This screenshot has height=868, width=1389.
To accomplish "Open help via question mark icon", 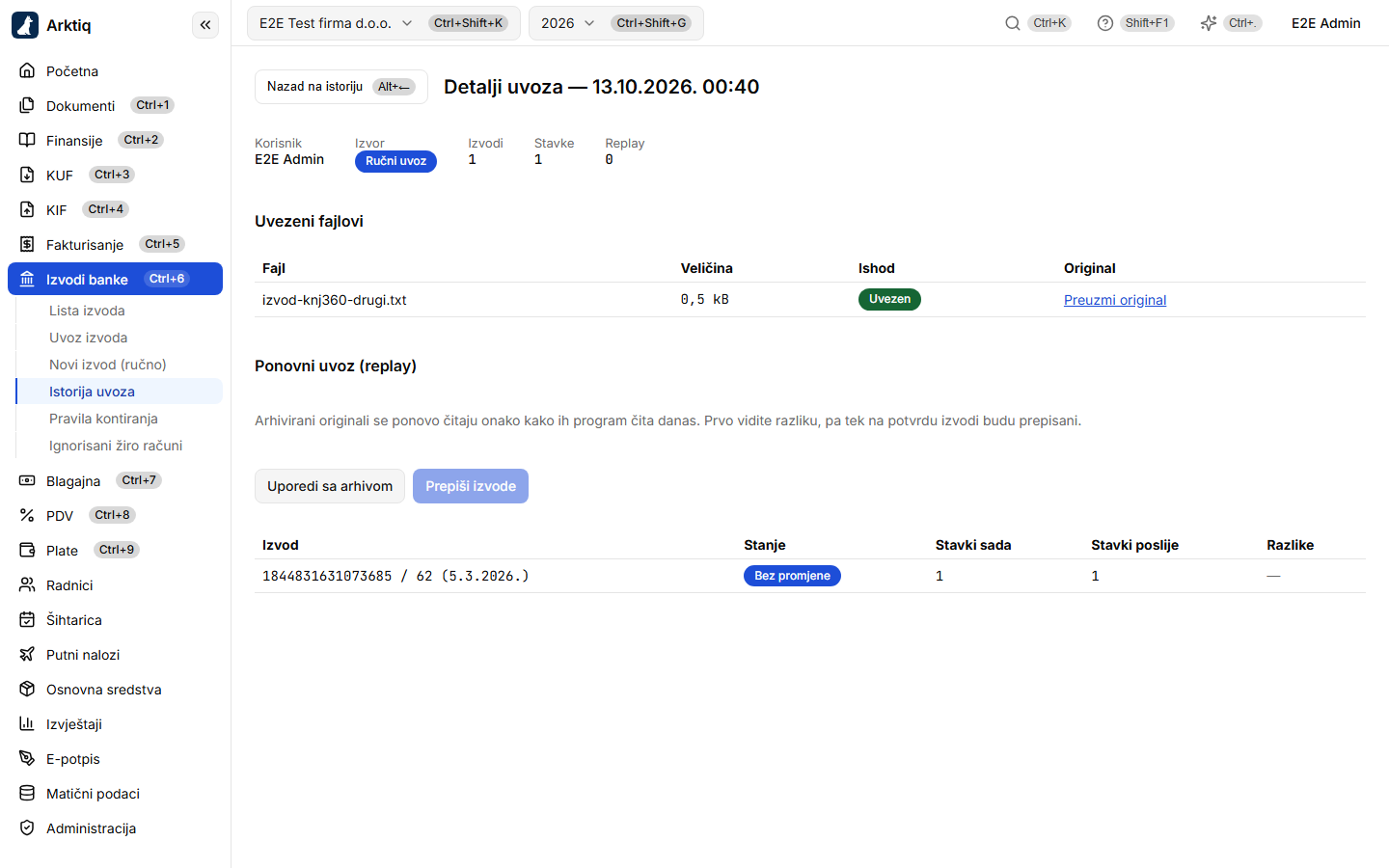I will 1105,23.
